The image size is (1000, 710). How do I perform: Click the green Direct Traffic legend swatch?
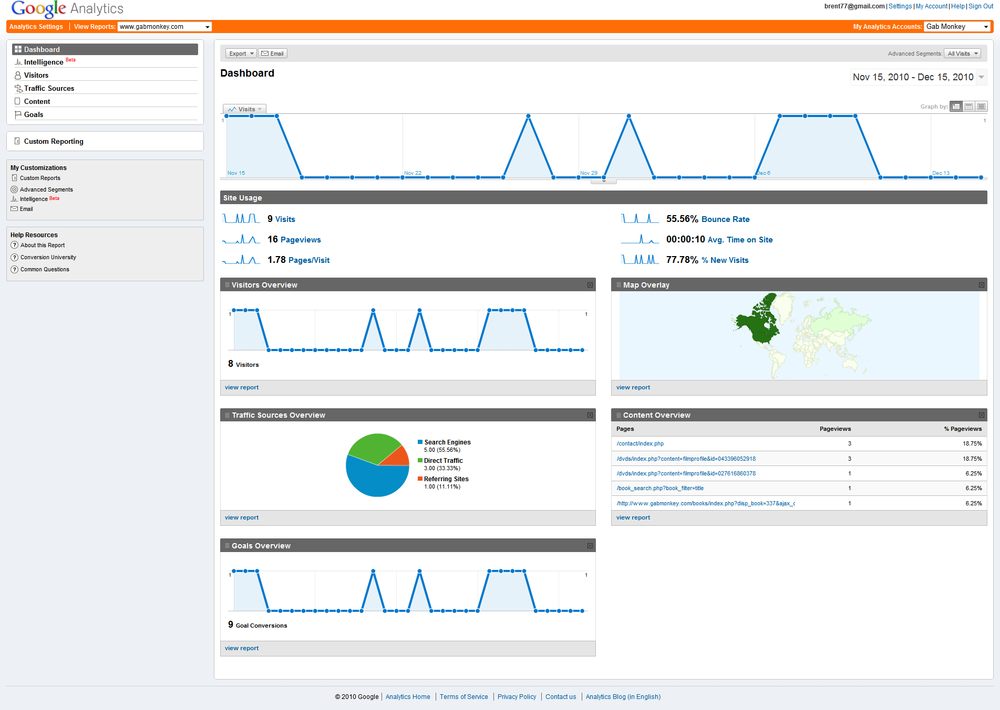coord(420,461)
